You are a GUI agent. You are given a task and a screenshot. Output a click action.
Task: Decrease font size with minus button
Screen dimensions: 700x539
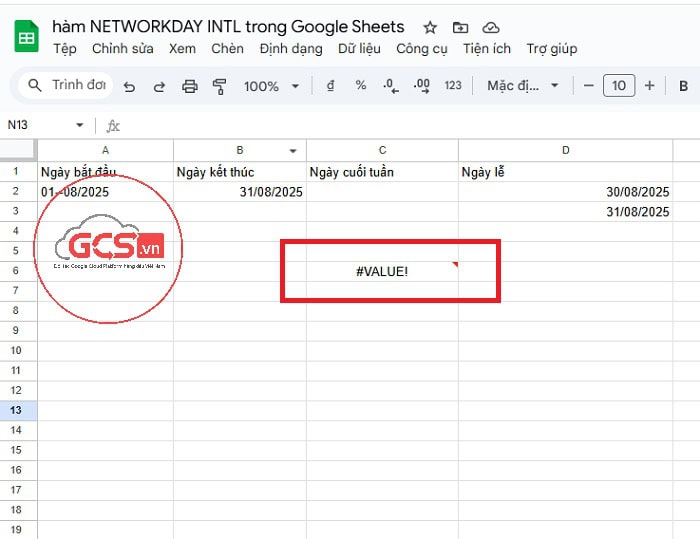pos(589,86)
